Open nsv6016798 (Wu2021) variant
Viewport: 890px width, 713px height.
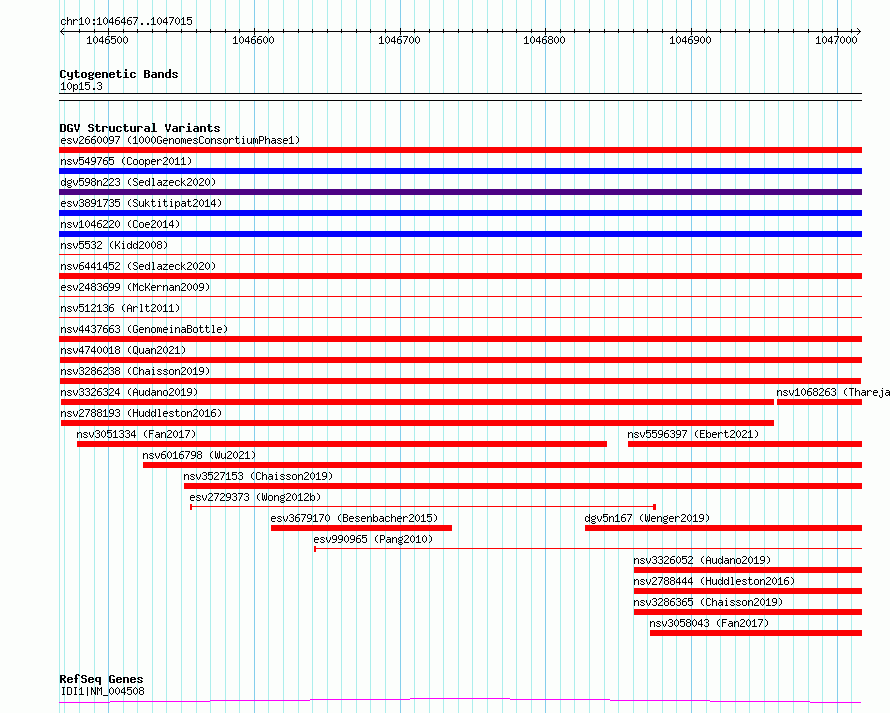[199, 455]
